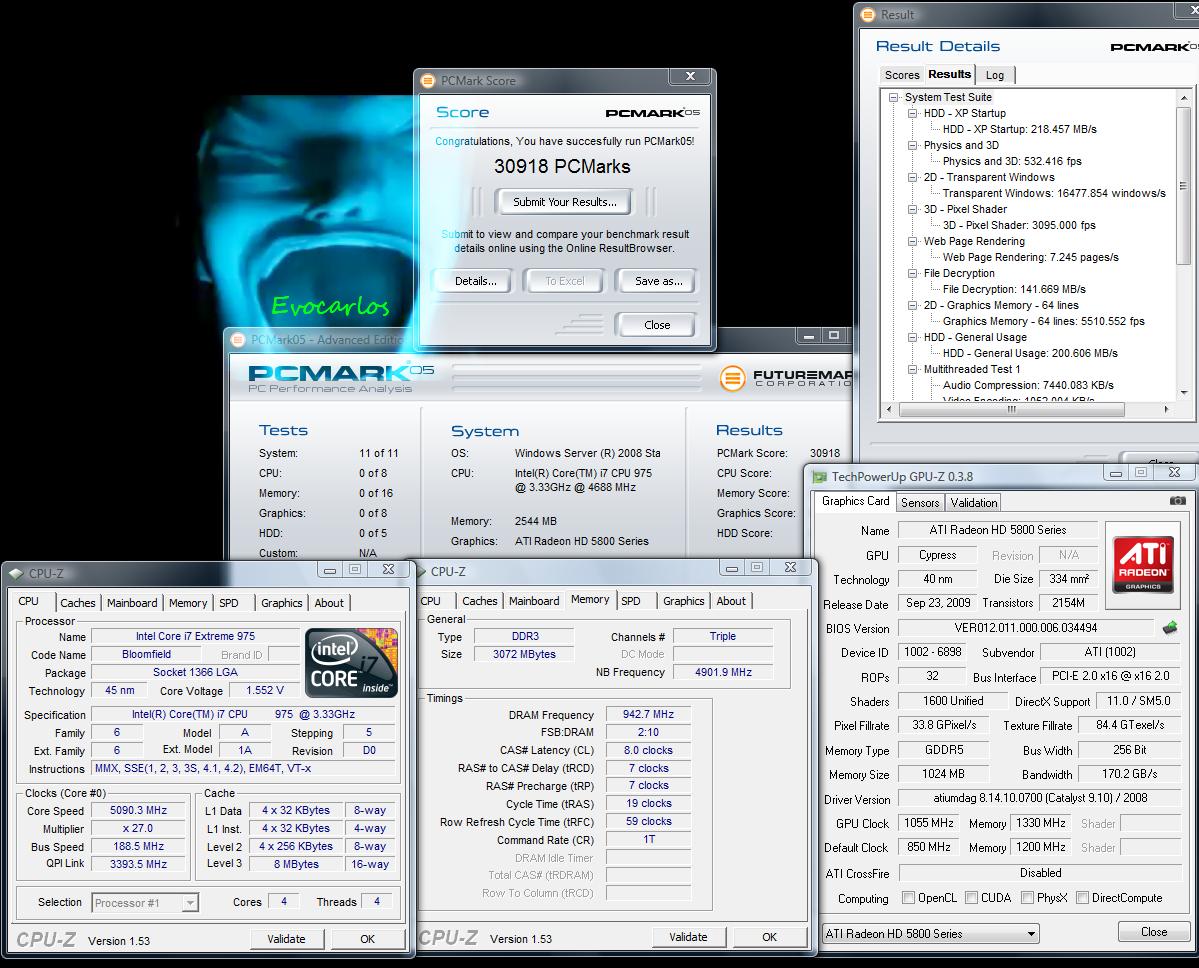Viewport: 1199px width, 968px height.
Task: Collapse the Web Page Rendering node
Action: point(912,242)
